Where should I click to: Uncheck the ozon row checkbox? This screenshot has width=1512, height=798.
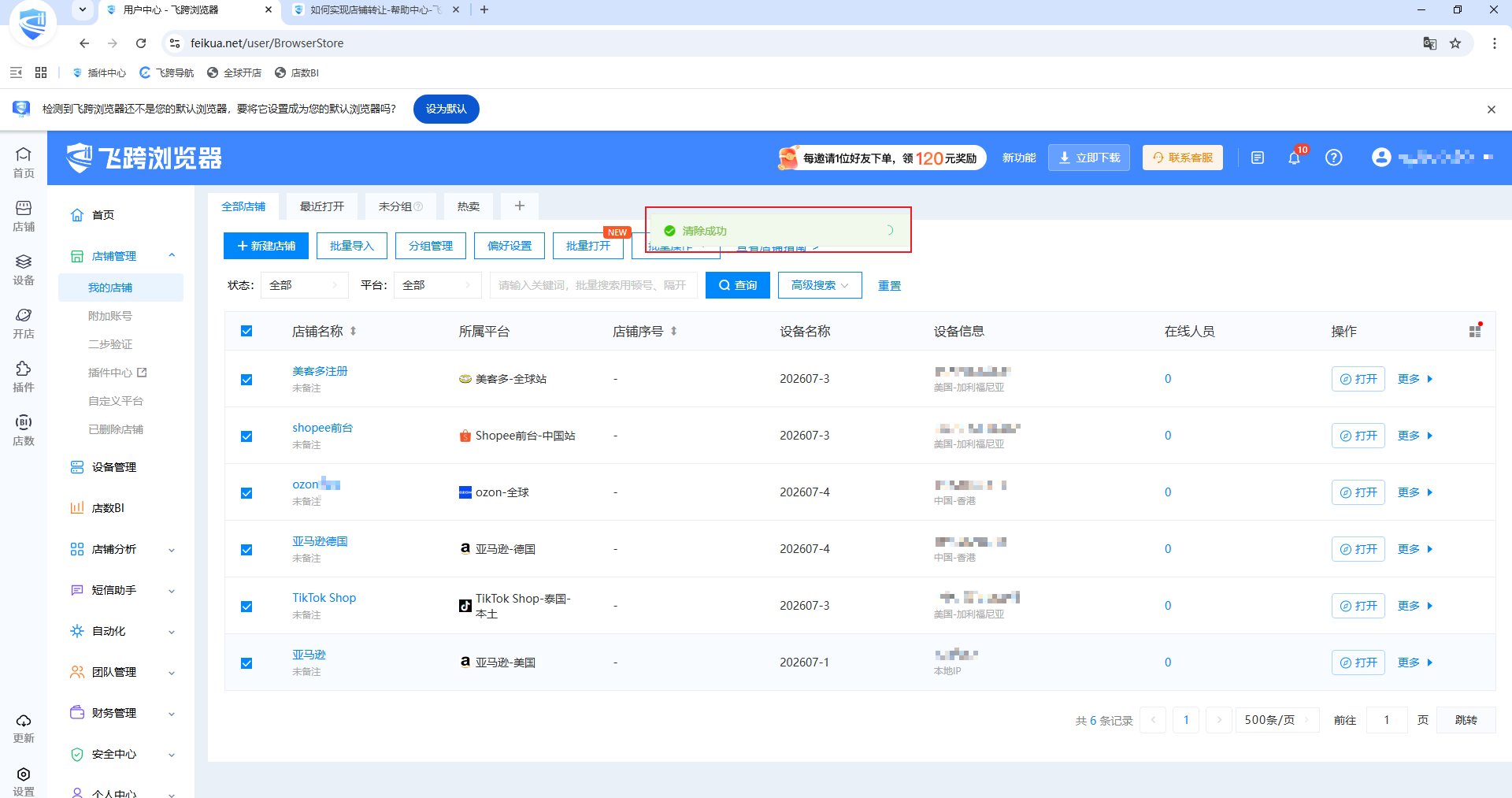[246, 492]
